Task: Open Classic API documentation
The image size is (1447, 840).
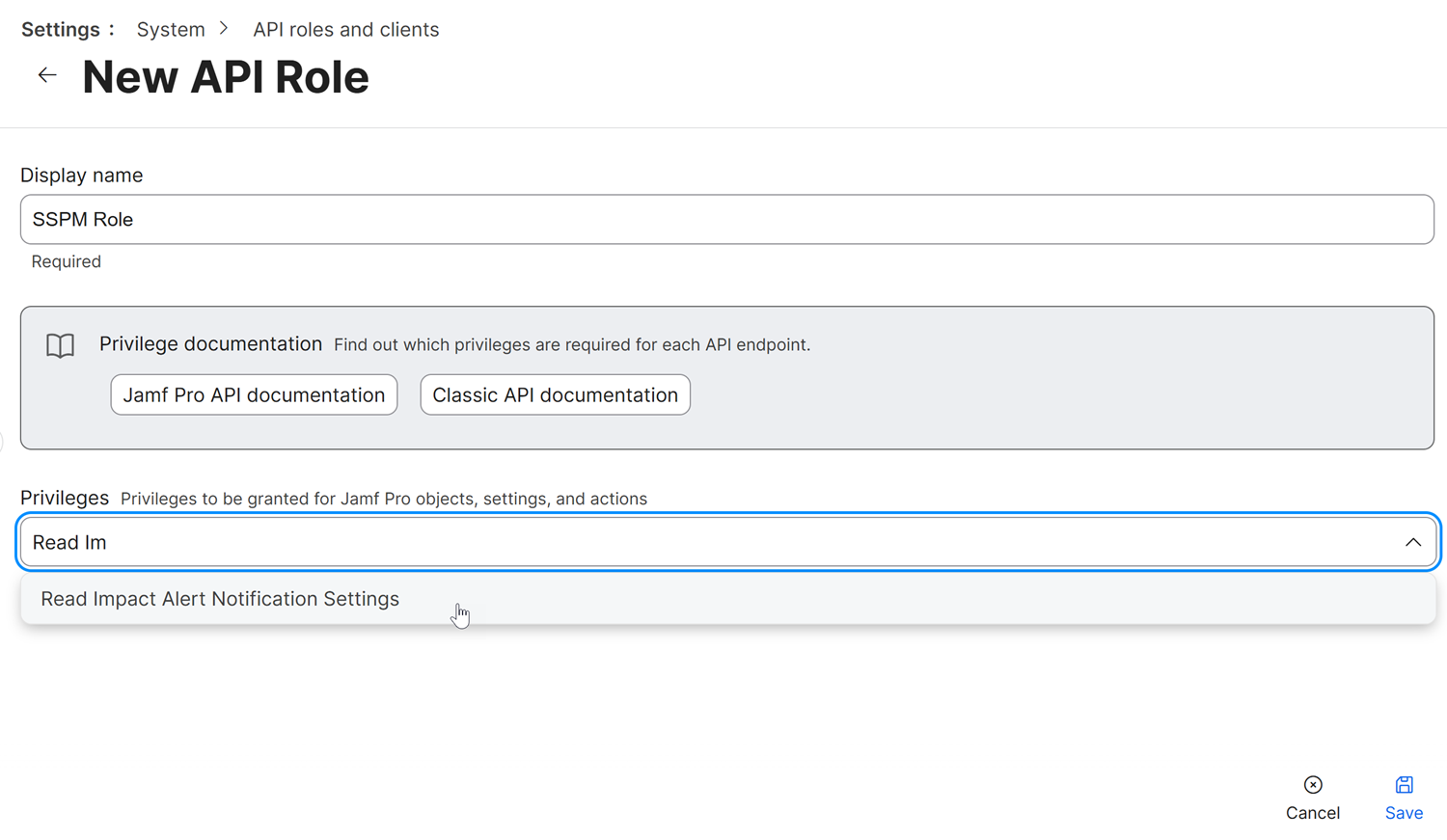Action: (x=555, y=395)
